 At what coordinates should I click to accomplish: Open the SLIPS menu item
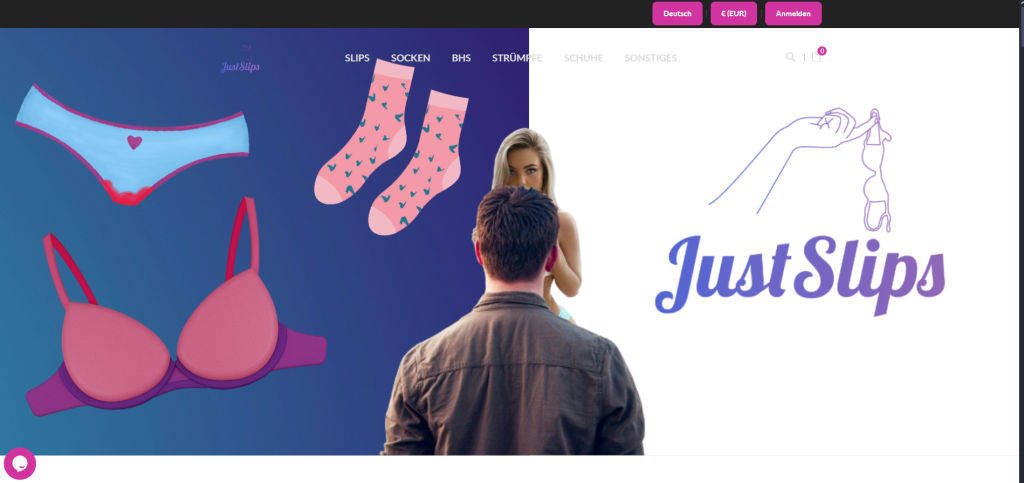(357, 58)
